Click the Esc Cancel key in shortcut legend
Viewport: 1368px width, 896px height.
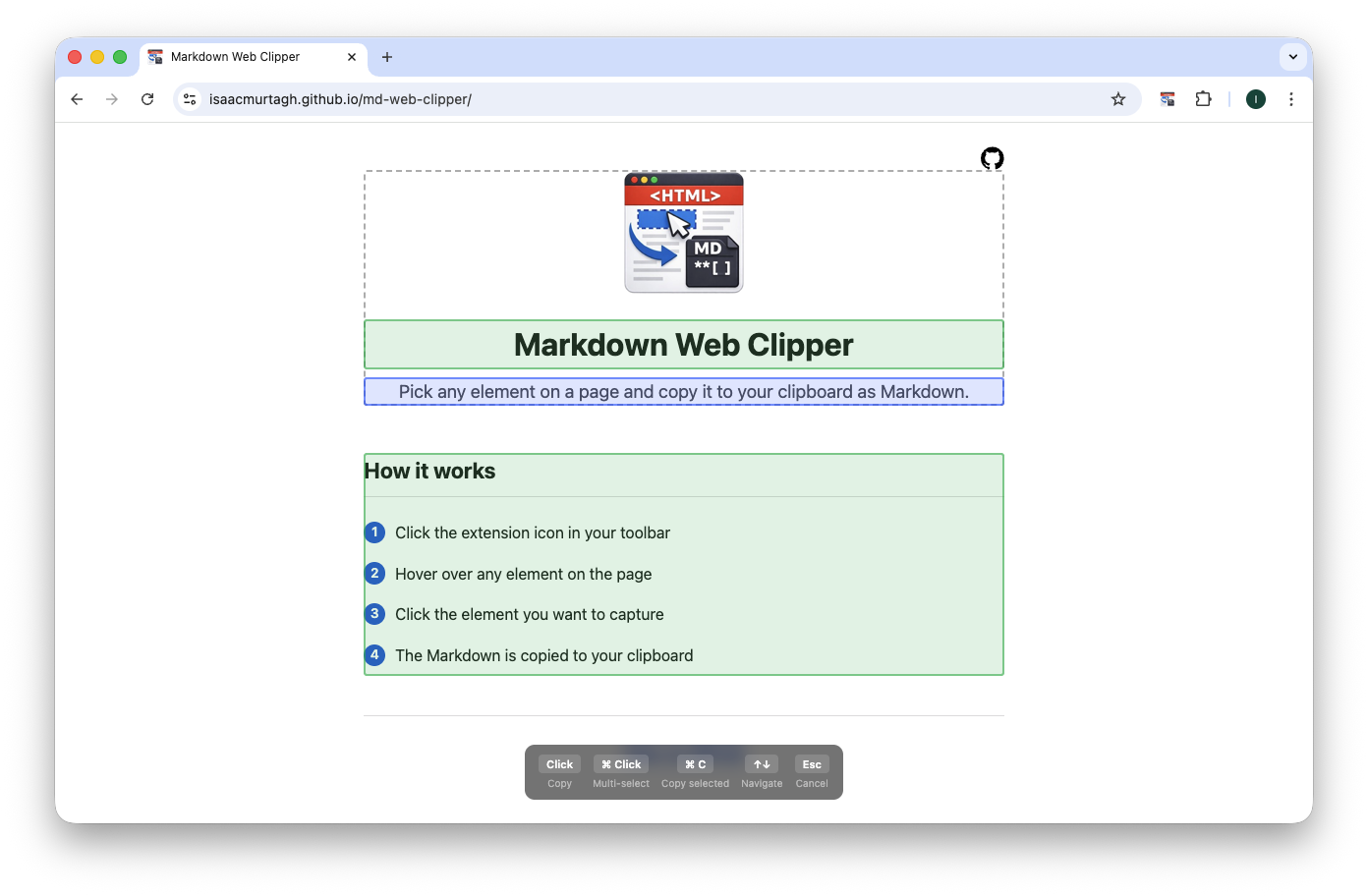tap(812, 763)
